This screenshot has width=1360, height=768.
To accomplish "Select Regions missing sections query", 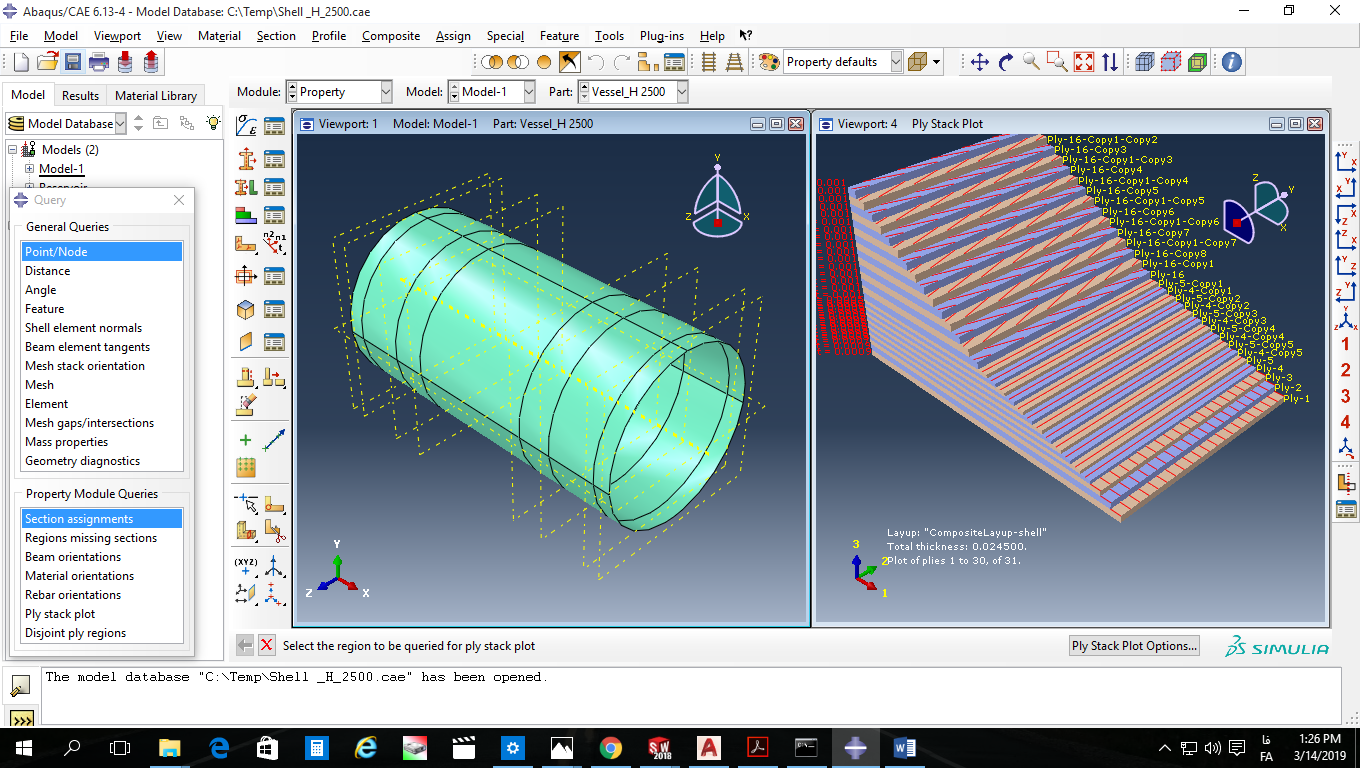I will click(102, 538).
